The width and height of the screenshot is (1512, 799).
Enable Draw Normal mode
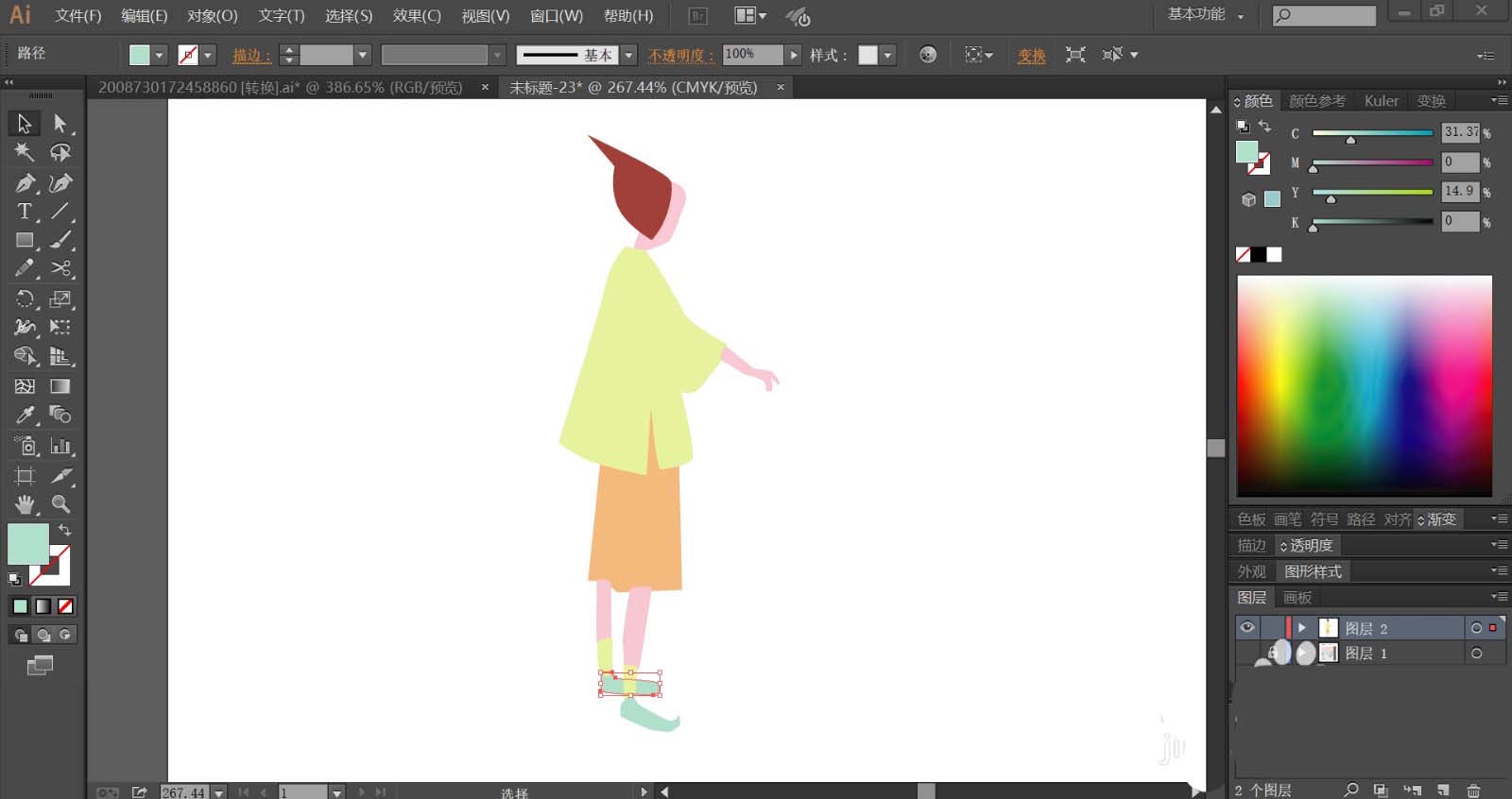pyautogui.click(x=21, y=635)
